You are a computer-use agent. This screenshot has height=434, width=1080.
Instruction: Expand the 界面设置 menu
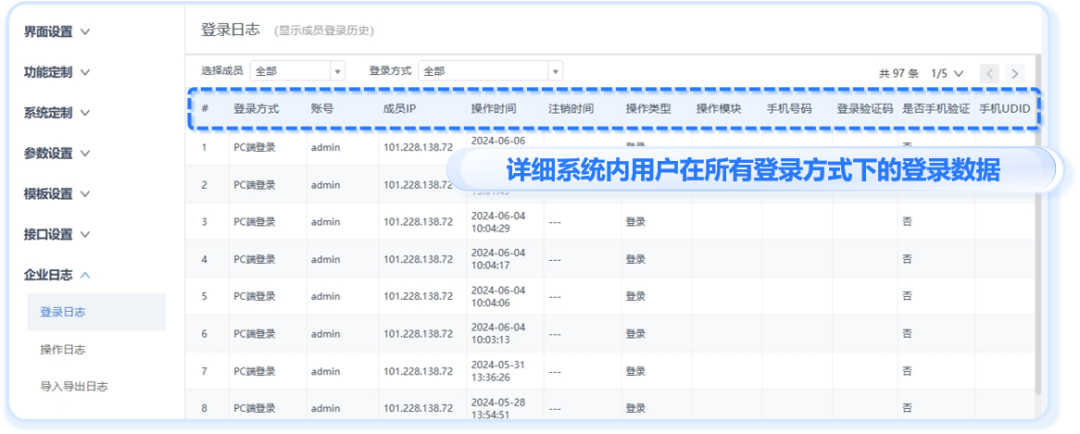coord(57,32)
